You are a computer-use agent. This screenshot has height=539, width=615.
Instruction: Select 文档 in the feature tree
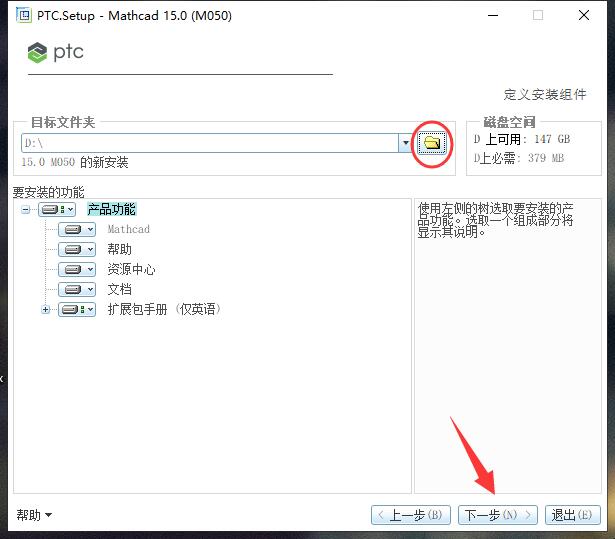pos(119,289)
